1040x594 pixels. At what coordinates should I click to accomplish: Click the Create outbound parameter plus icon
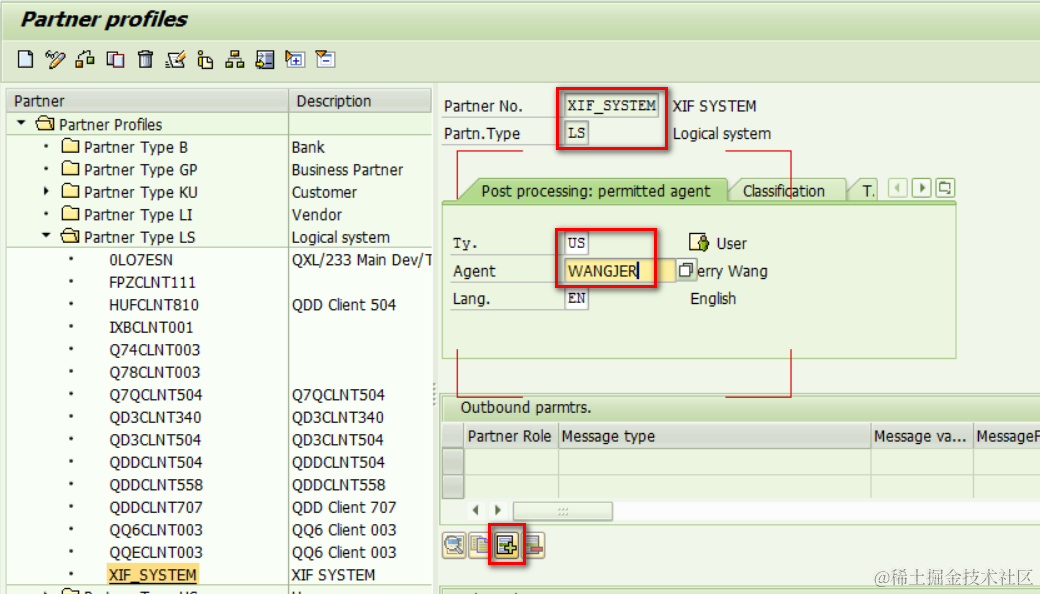(507, 546)
